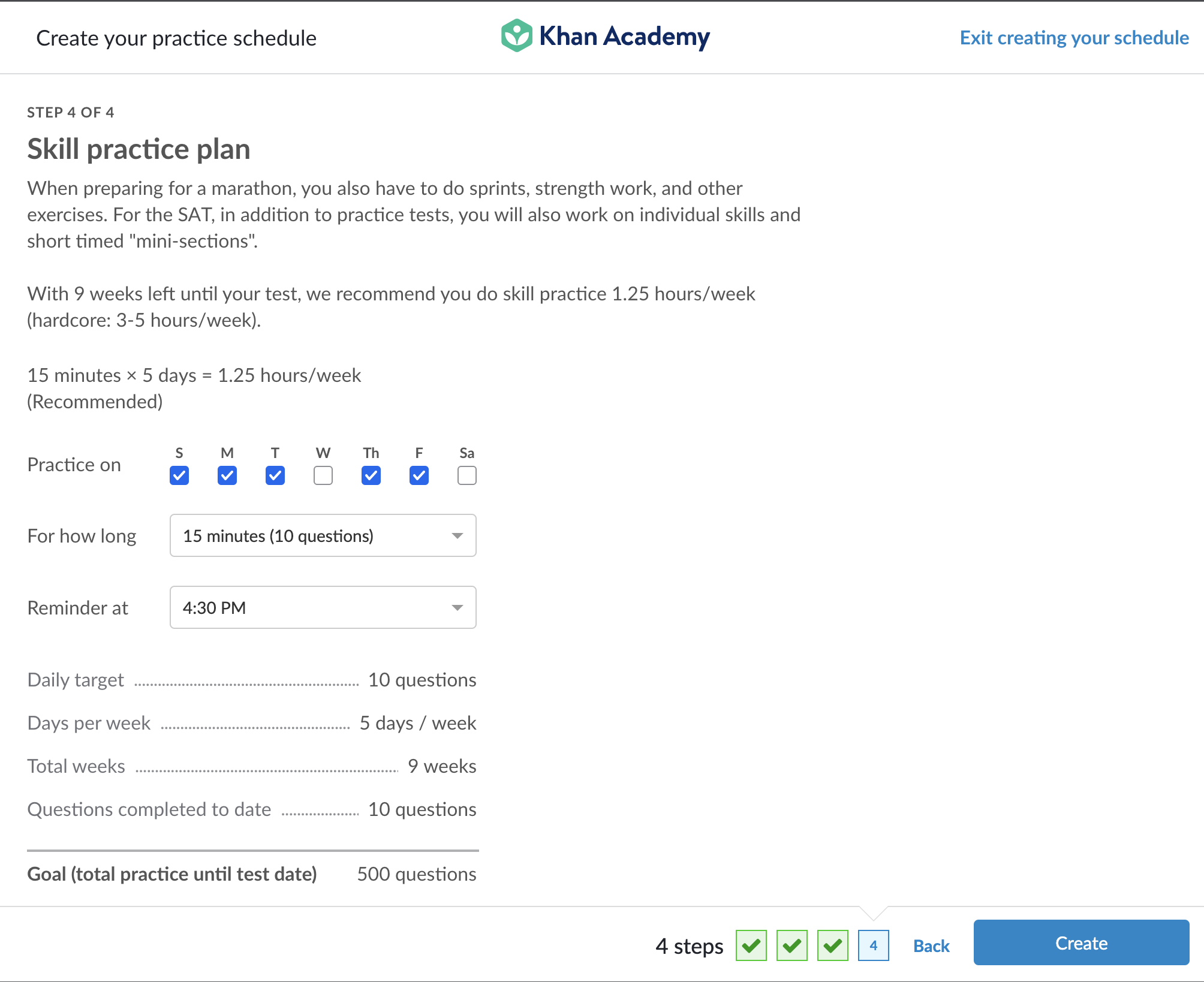Uncheck the Friday practice checkbox

click(x=419, y=475)
